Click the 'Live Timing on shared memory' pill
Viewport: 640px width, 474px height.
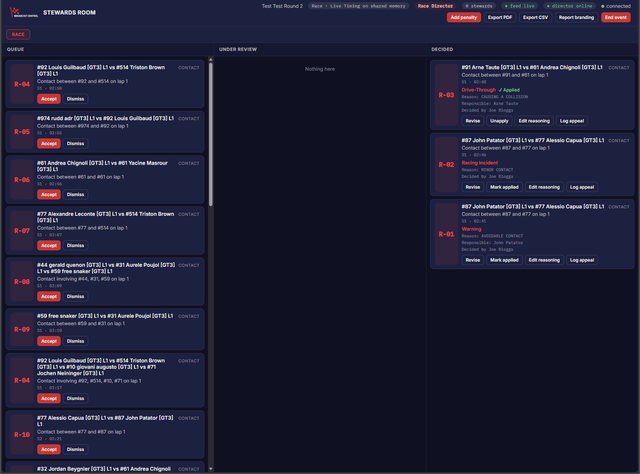coord(358,6)
